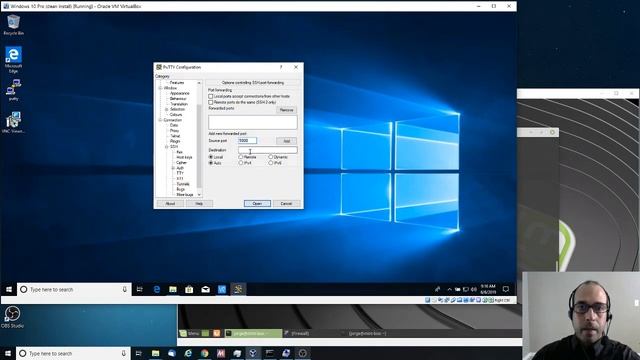Viewport: 640px width, 360px height.
Task: Click category tree scrollbar up arrow
Action: [x=199, y=83]
